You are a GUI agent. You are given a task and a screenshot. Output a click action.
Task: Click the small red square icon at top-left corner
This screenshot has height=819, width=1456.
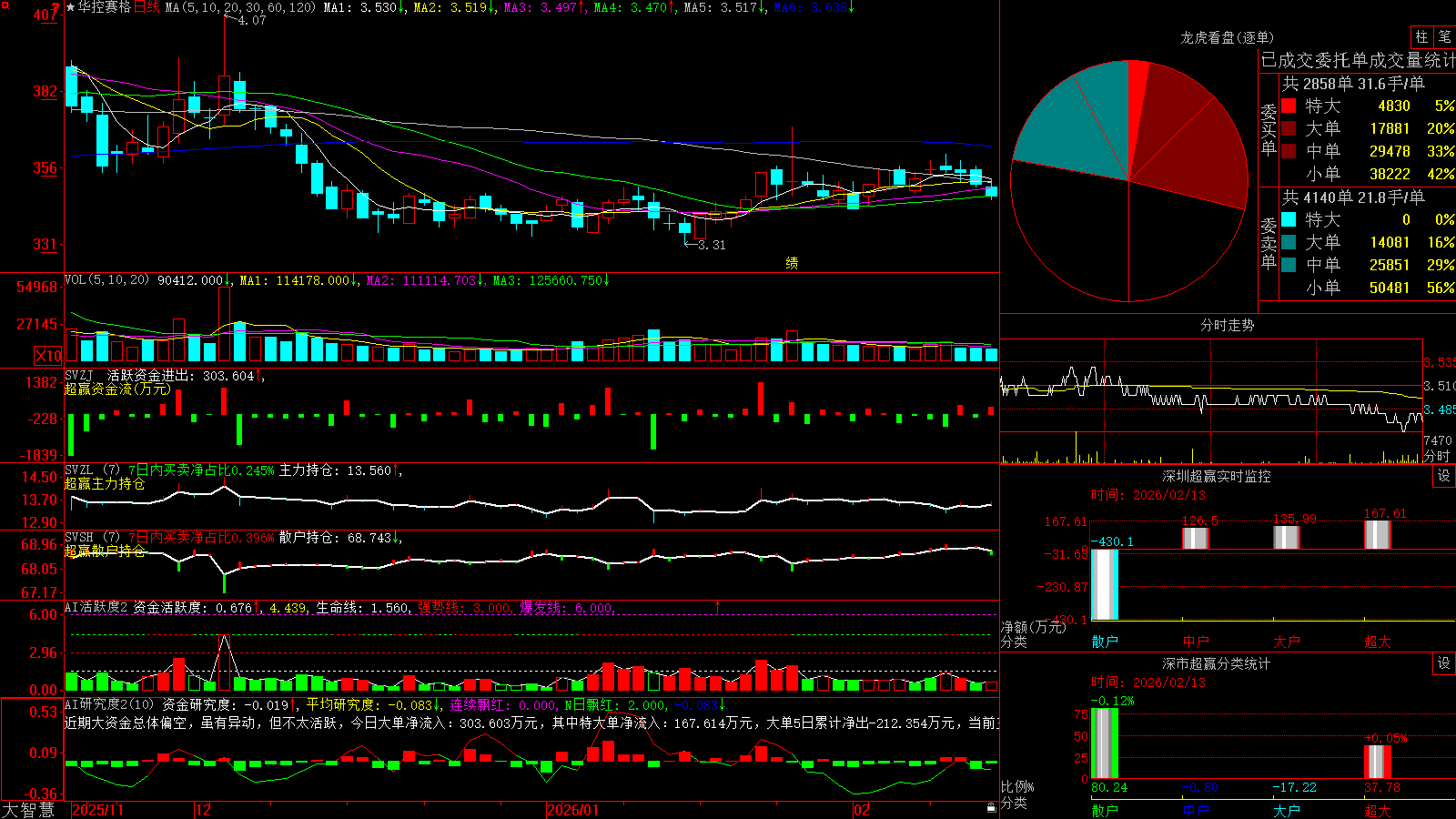(5, 5)
